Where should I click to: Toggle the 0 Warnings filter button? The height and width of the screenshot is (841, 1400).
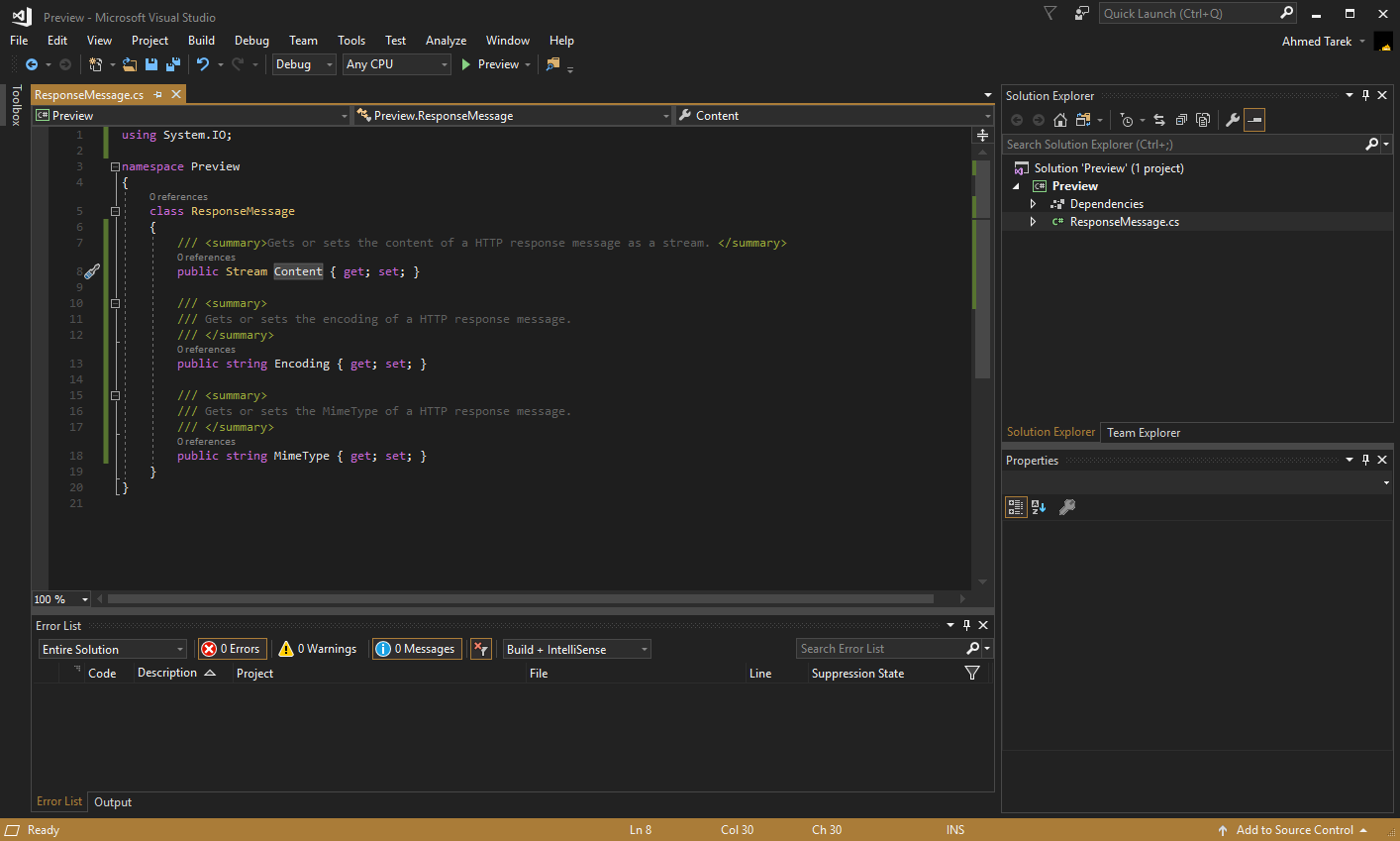[x=318, y=649]
